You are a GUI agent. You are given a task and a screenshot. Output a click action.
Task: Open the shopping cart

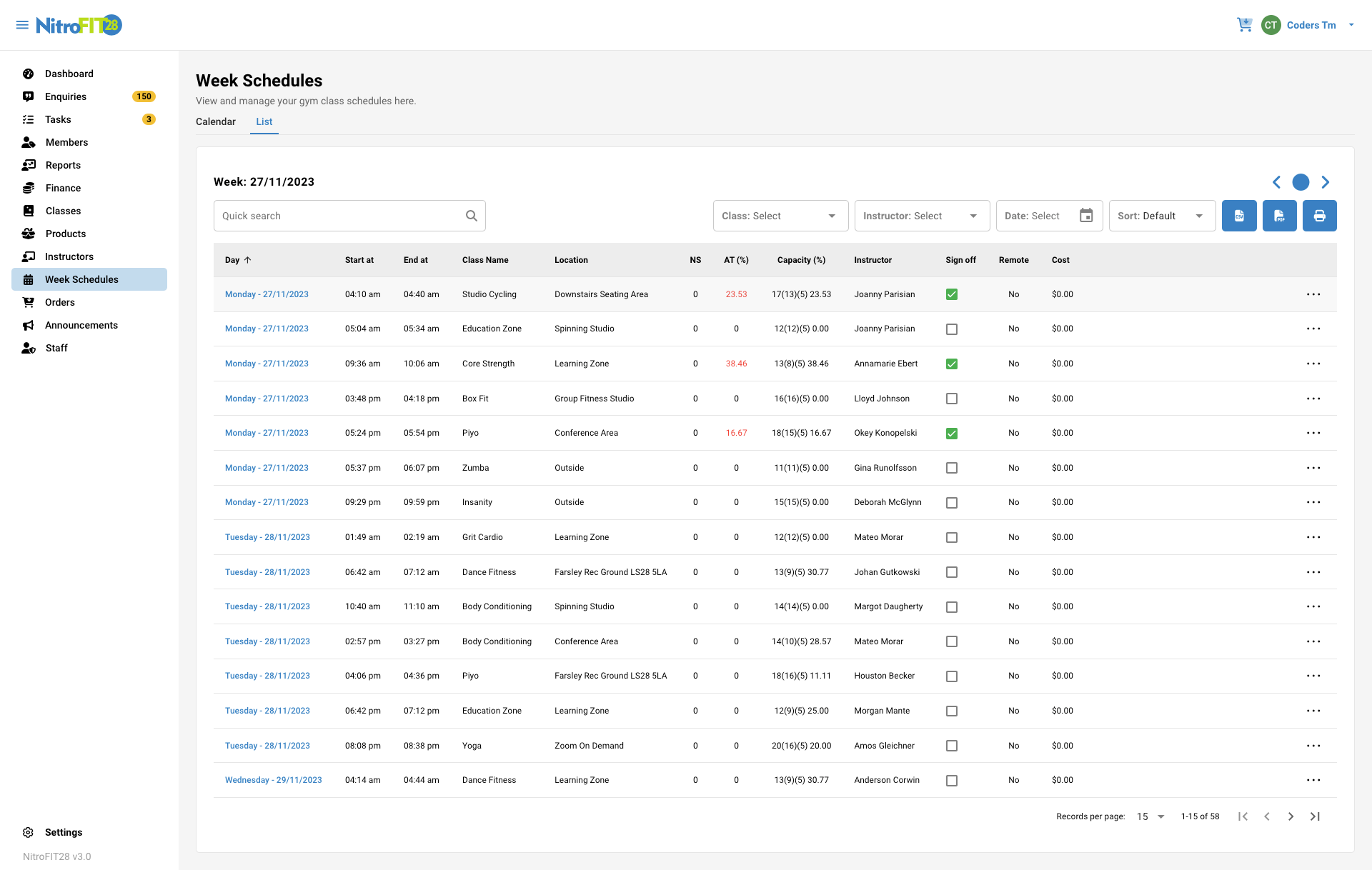coord(1245,24)
